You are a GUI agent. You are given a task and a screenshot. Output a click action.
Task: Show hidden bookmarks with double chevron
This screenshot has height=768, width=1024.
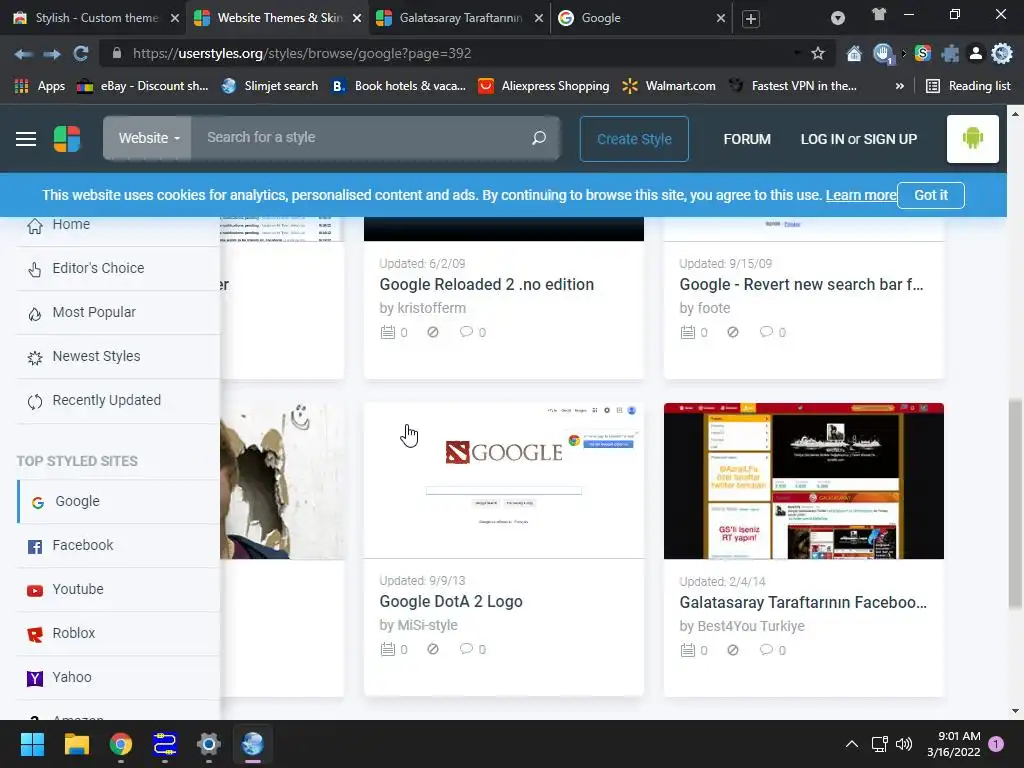pos(900,86)
